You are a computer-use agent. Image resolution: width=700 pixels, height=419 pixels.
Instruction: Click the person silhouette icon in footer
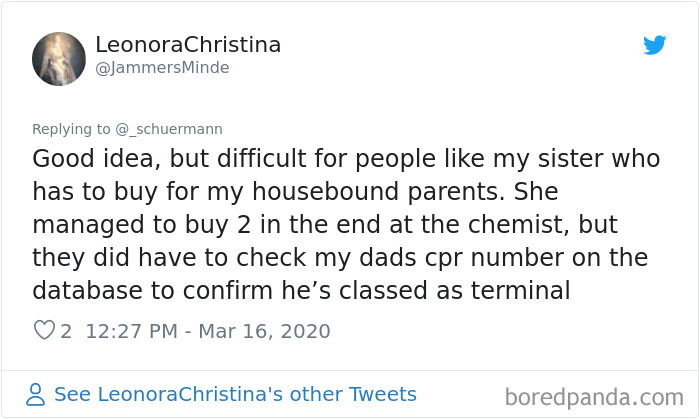[x=35, y=394]
